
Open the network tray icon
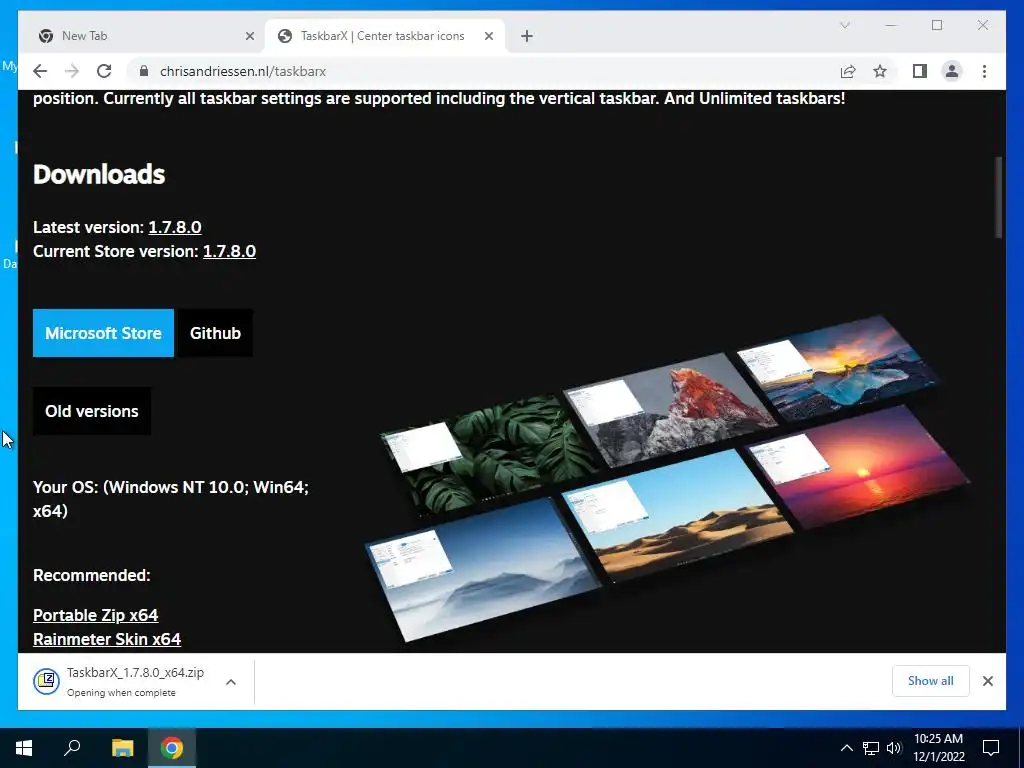[x=871, y=748]
